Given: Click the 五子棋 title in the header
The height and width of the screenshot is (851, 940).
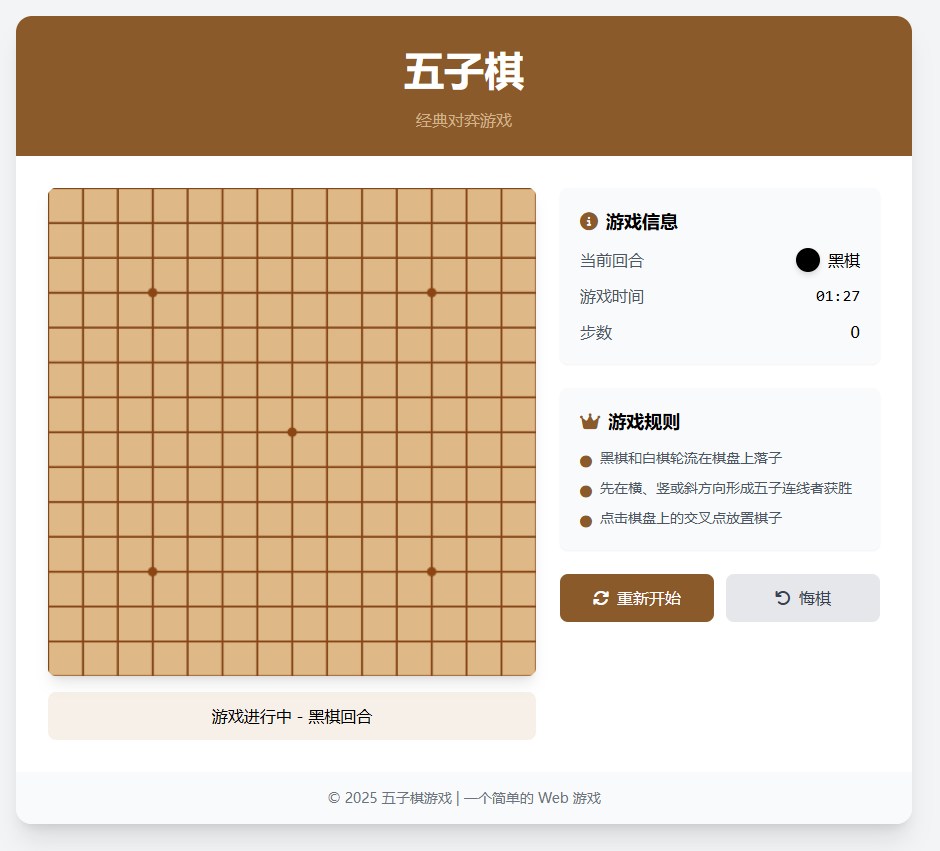Looking at the screenshot, I should pos(464,72).
